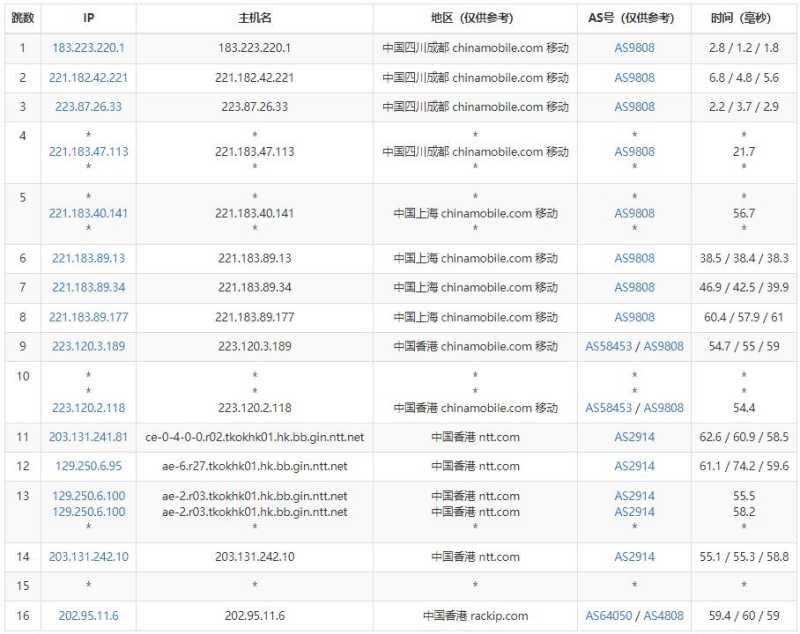Select time cell 60.4 / 57.9 / 61
Screen dimensions: 800x634
pos(744,317)
